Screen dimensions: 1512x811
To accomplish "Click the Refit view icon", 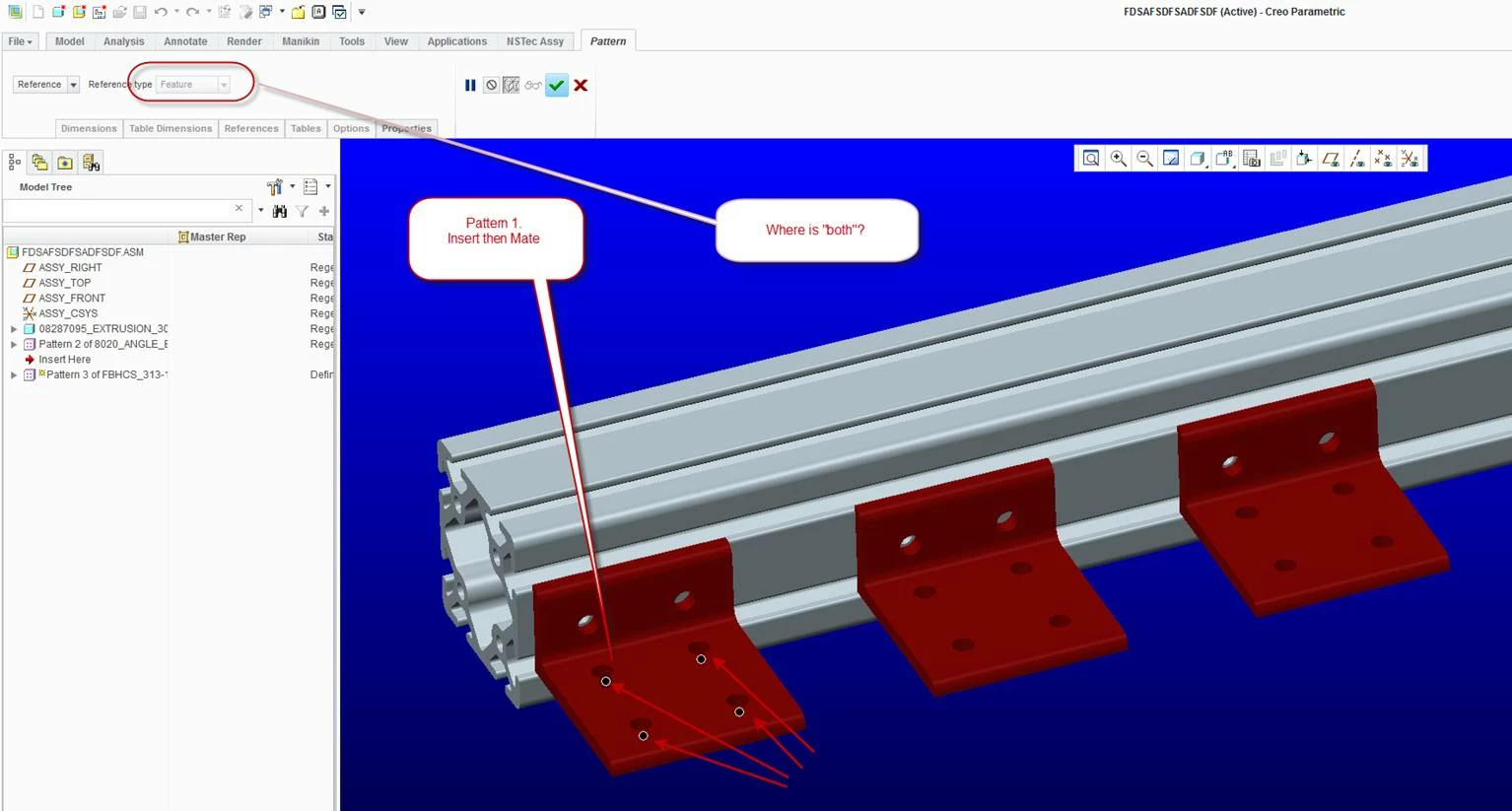I will (1091, 159).
